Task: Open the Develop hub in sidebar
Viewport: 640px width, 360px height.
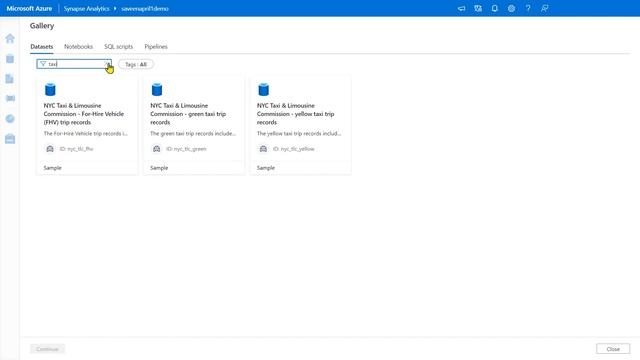Action: click(10, 79)
